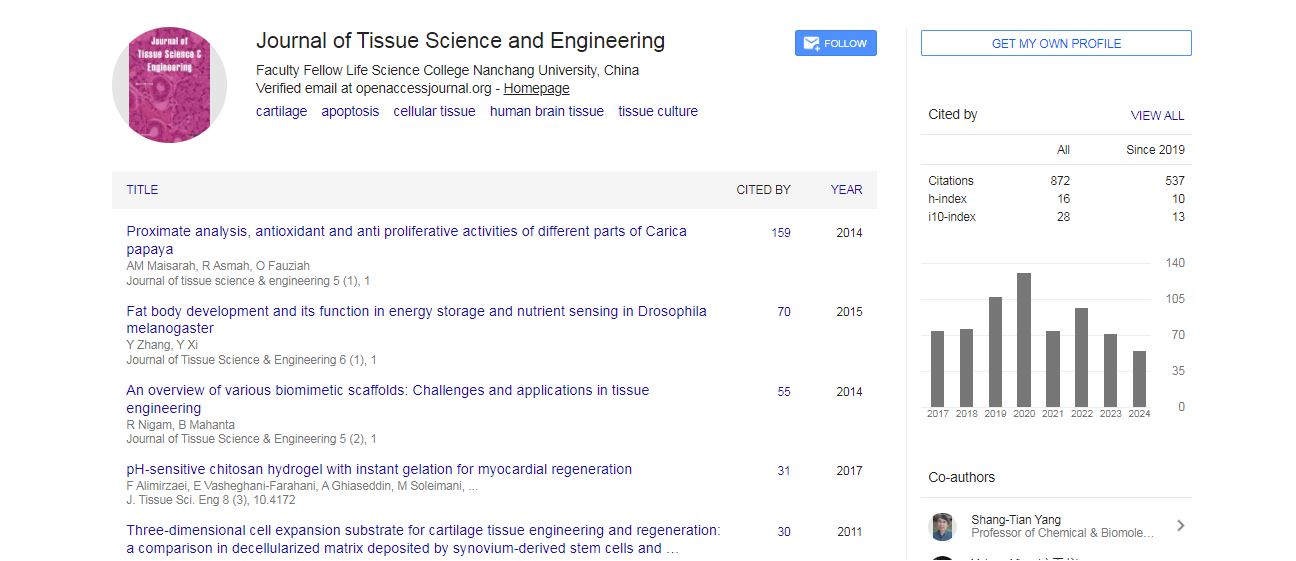This screenshot has width=1296, height=561.
Task: Click the human brain tissue tag
Action: coord(546,111)
